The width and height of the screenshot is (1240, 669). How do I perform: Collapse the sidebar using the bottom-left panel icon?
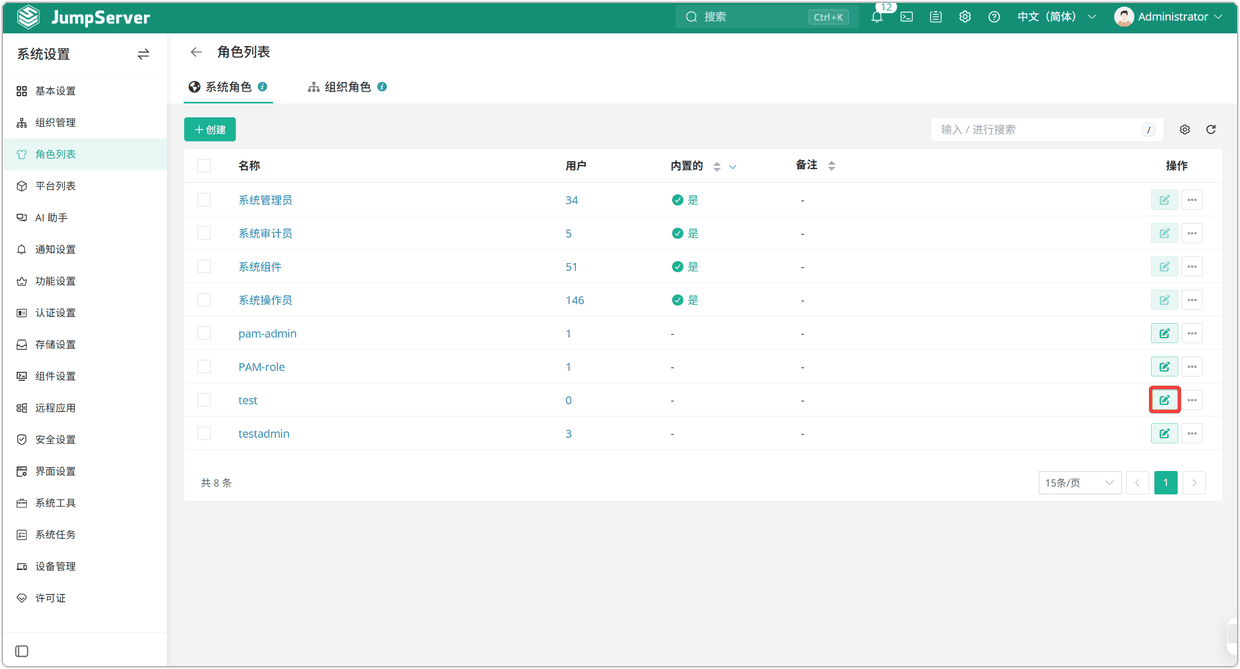[x=22, y=651]
